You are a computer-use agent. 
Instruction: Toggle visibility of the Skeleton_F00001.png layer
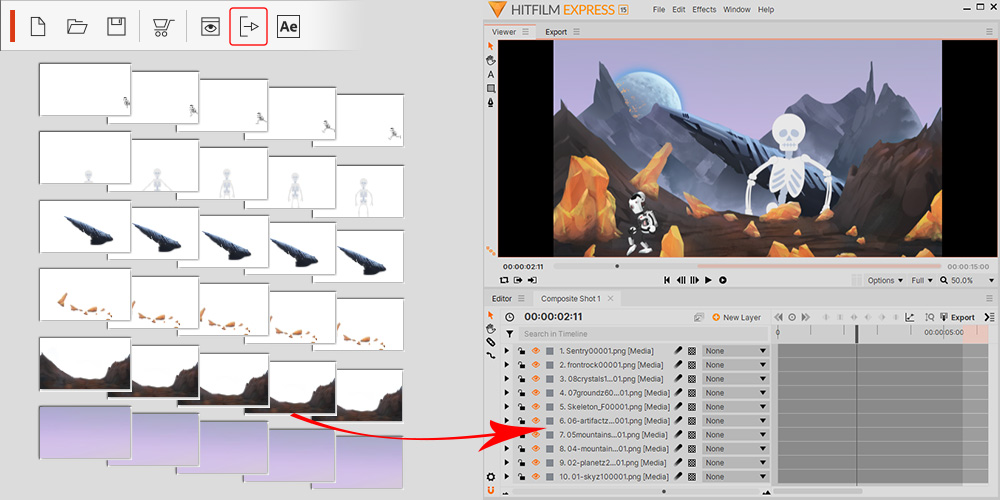tap(535, 407)
